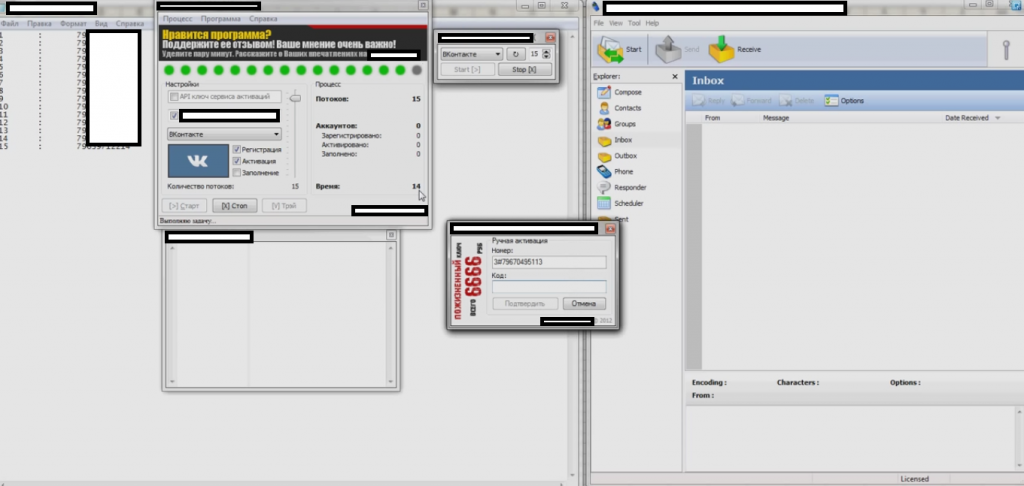The image size is (1024, 486).
Task: Click the Licensed status bar entry
Action: [914, 479]
